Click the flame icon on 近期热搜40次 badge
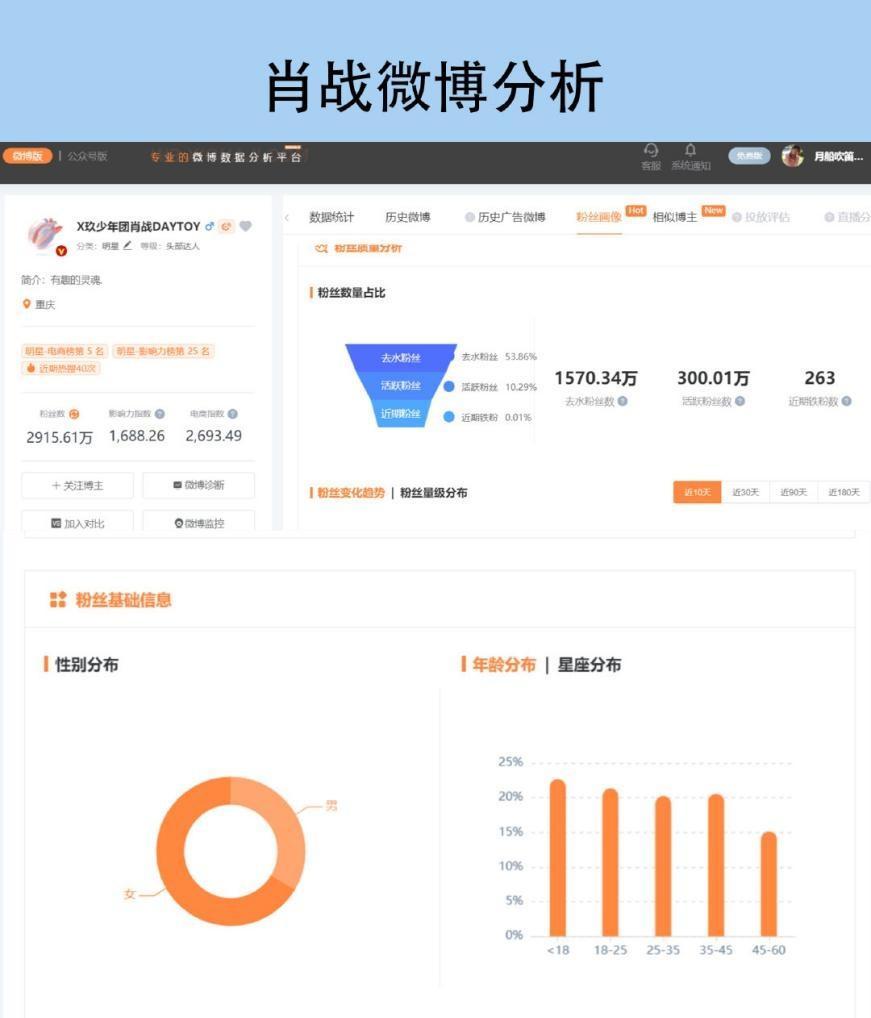Screen dimensions: 871x1018 pyautogui.click(x=31, y=367)
